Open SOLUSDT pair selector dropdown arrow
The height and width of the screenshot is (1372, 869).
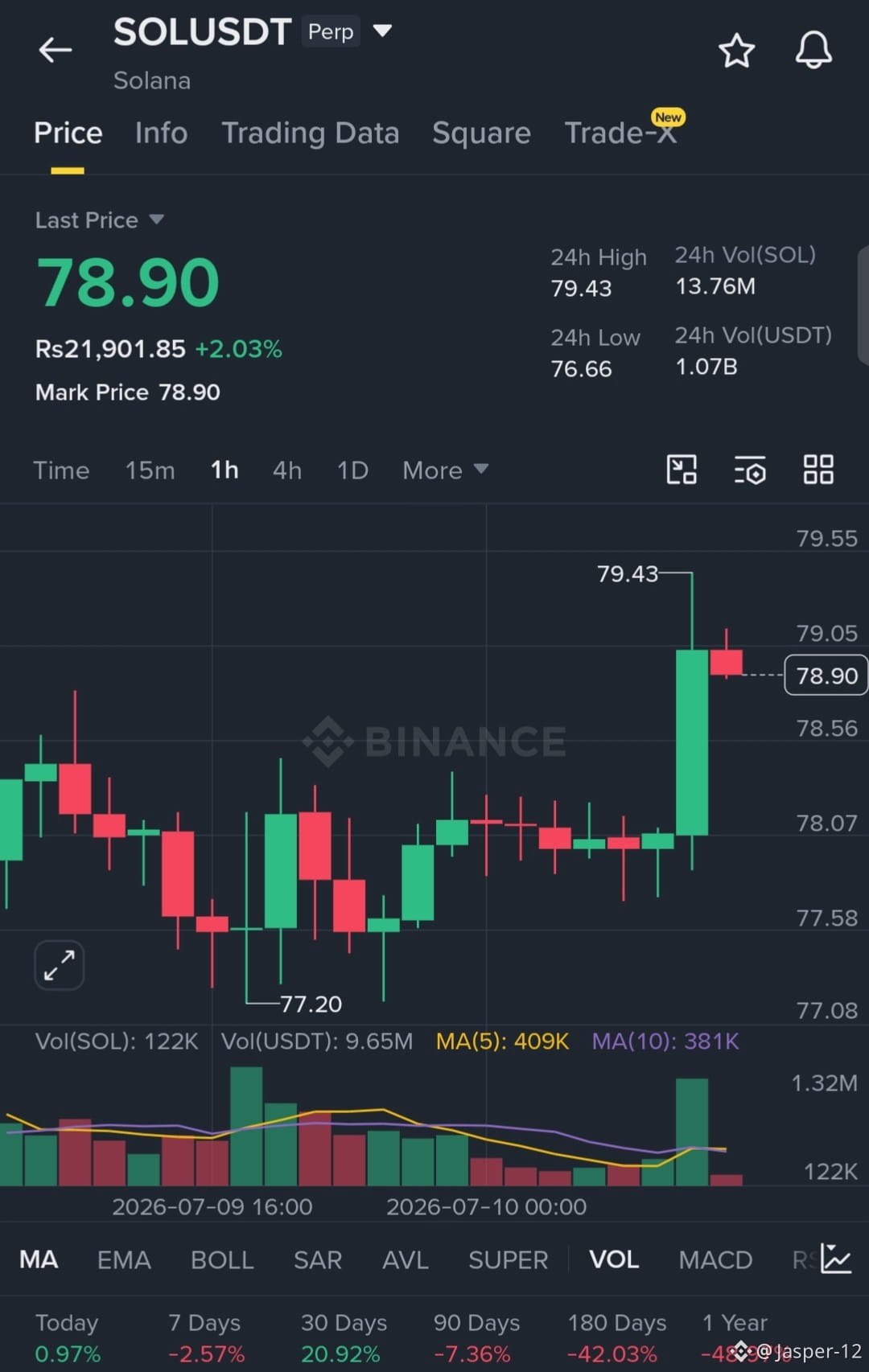pyautogui.click(x=382, y=31)
